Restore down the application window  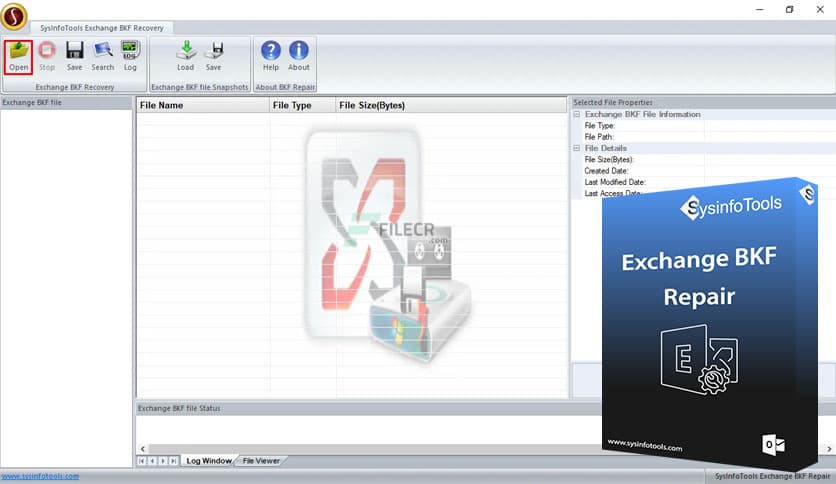coord(790,10)
